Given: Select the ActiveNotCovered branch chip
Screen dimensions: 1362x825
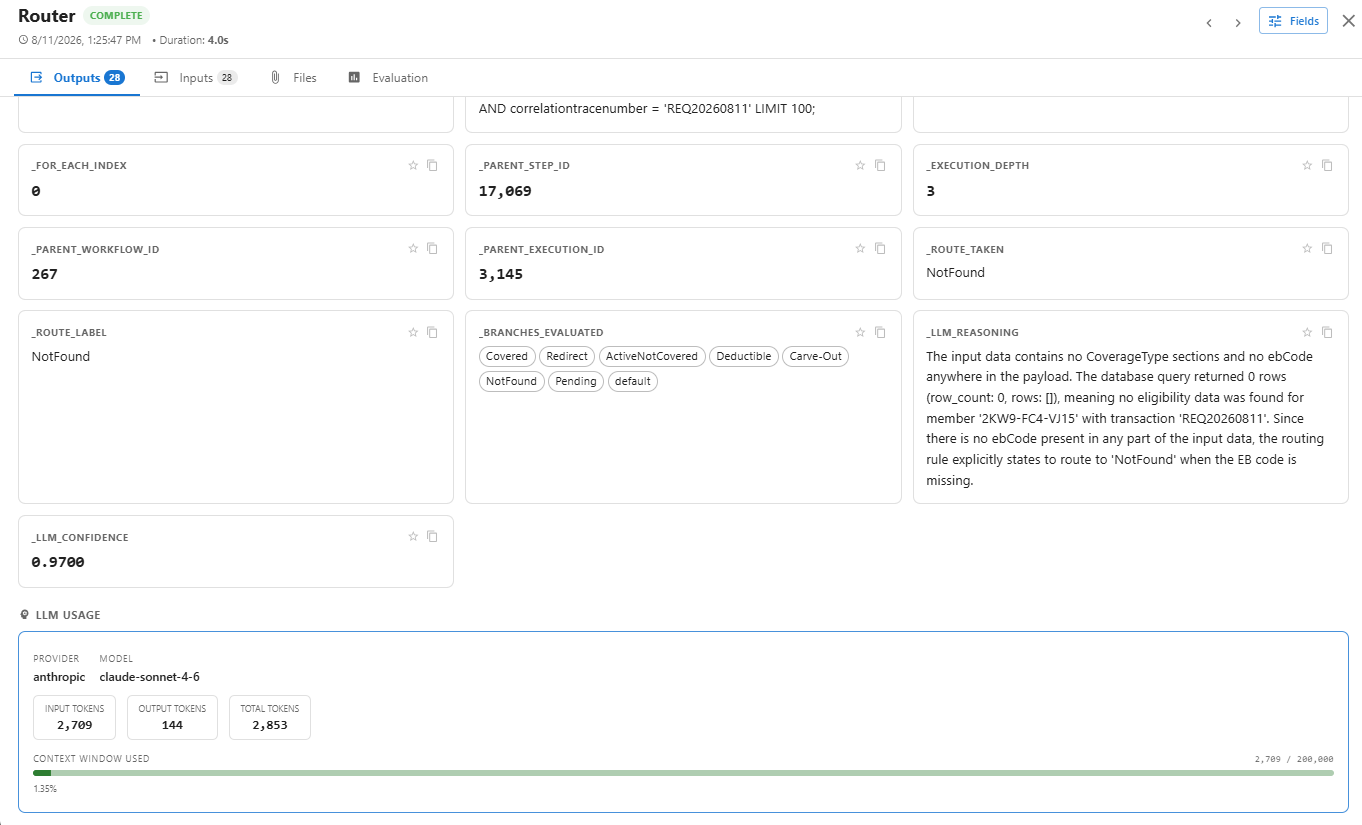Looking at the screenshot, I should point(652,356).
